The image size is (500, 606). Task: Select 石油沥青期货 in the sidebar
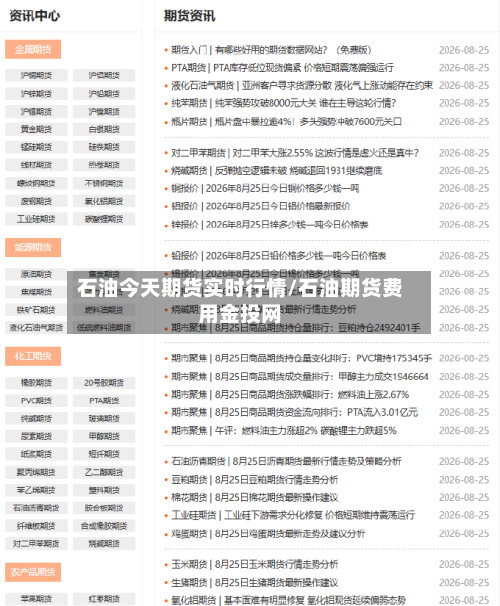pos(36,508)
